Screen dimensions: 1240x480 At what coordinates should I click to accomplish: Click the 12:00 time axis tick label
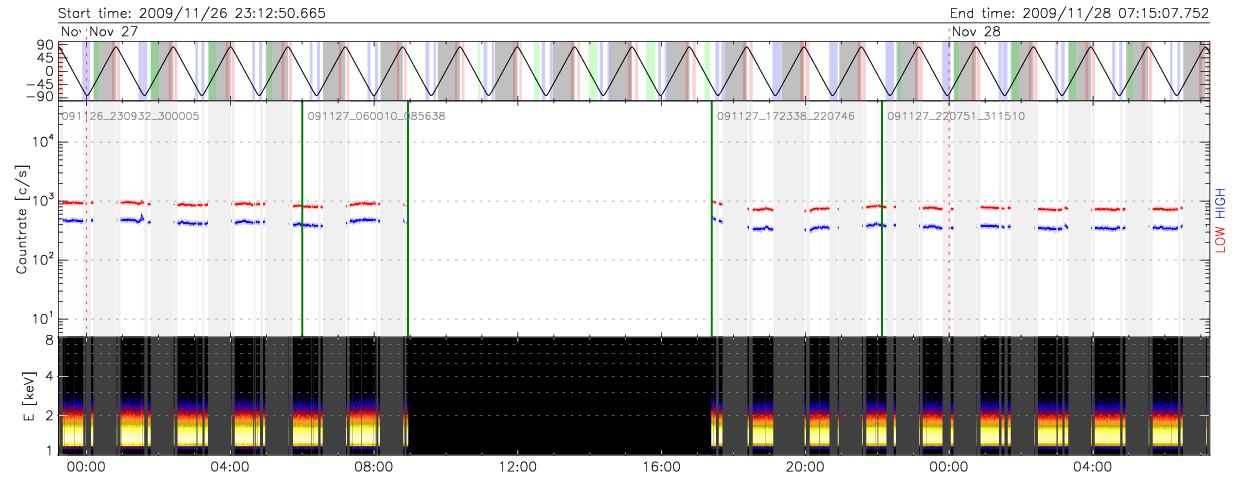click(x=518, y=466)
